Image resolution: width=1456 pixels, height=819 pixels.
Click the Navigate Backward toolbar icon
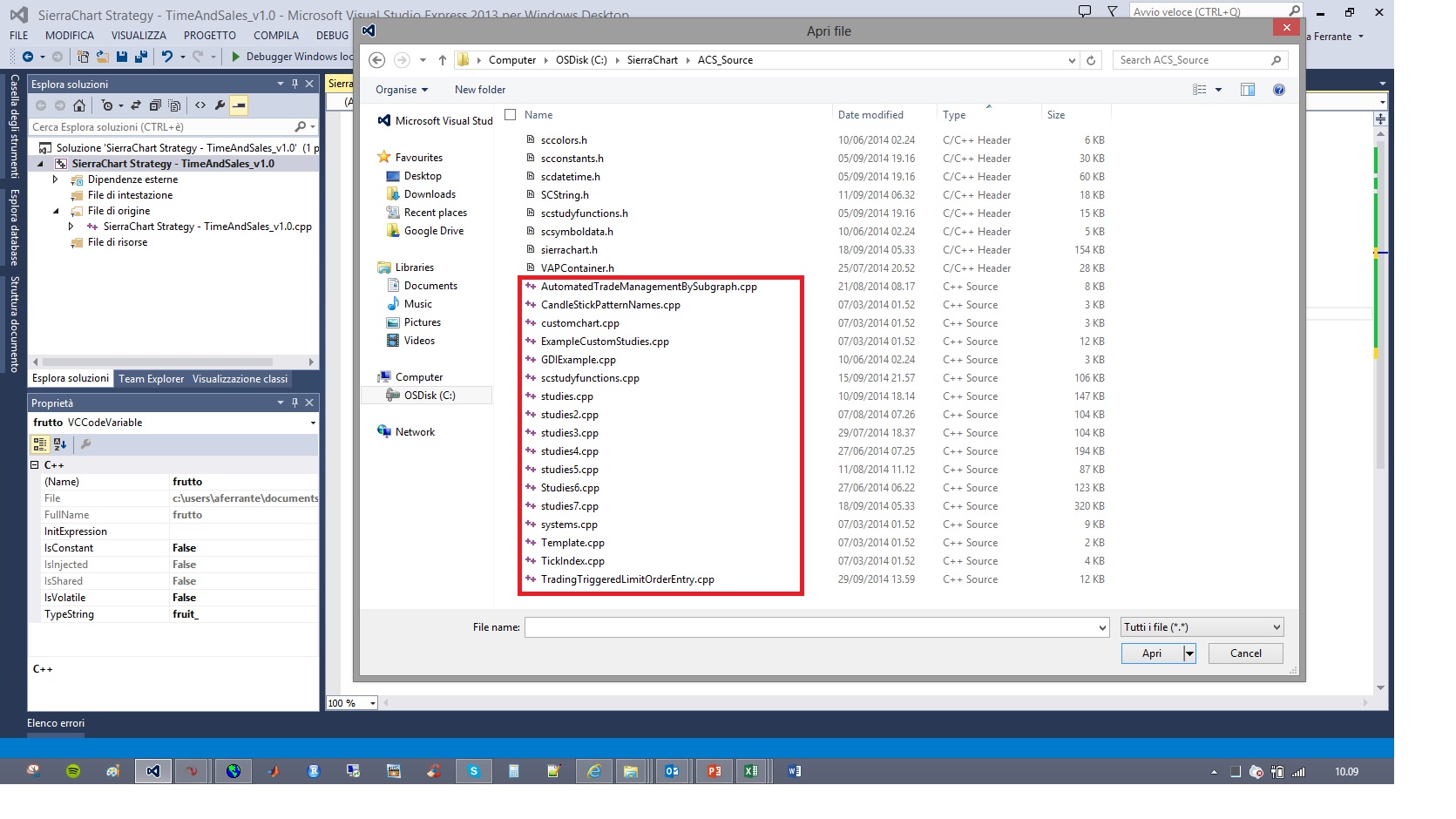28,57
